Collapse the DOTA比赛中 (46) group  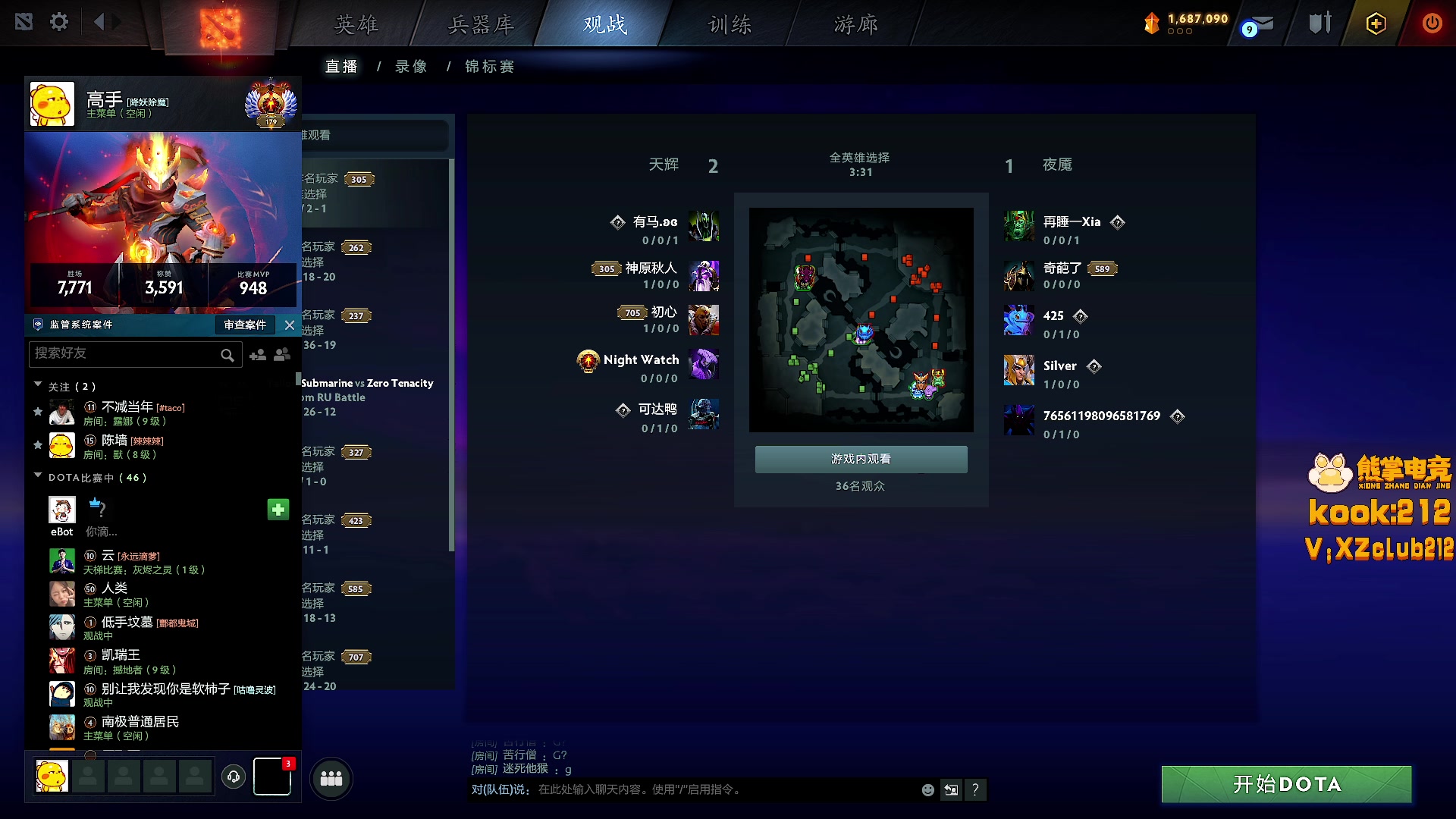[x=38, y=476]
